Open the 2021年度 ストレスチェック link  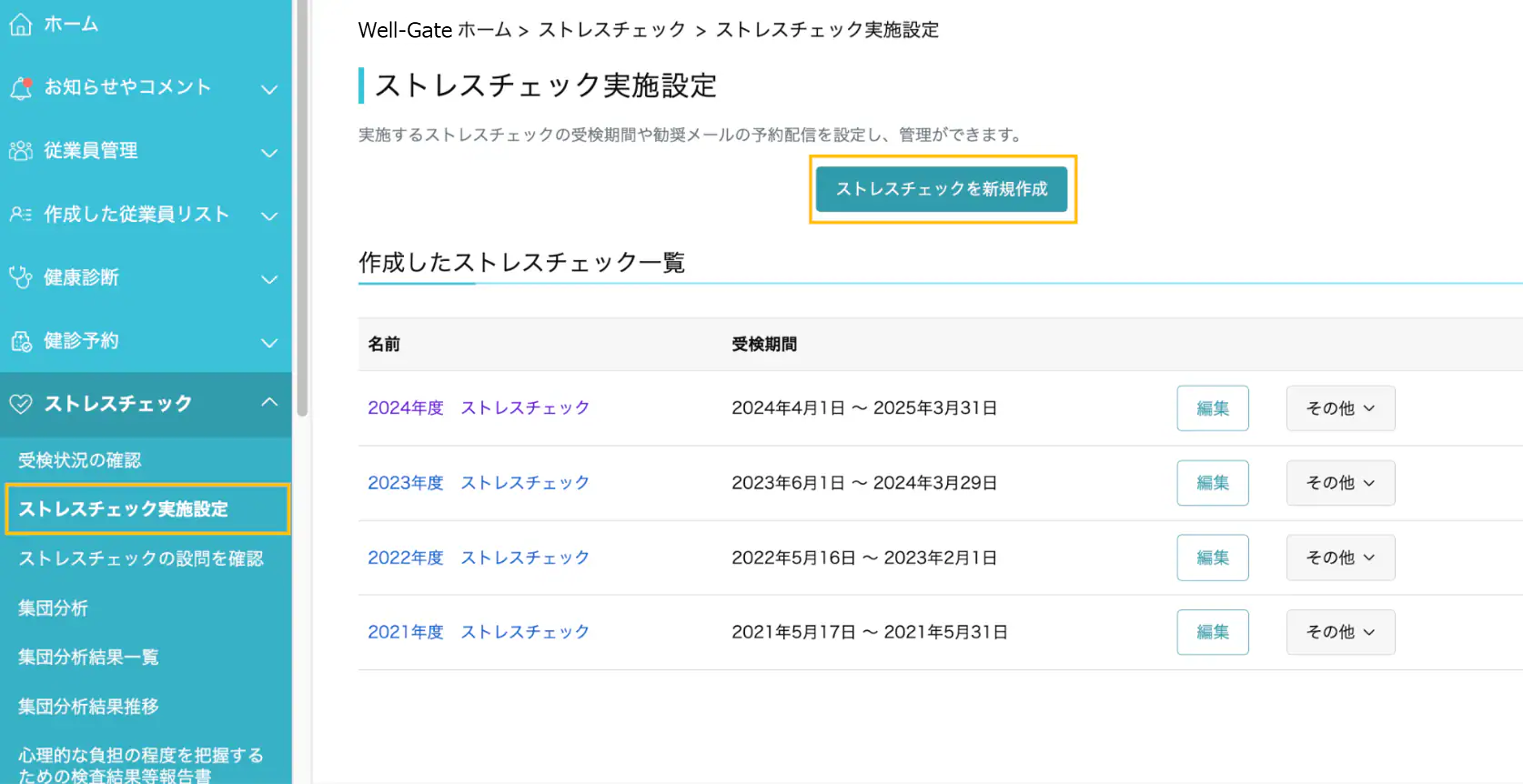pos(479,632)
